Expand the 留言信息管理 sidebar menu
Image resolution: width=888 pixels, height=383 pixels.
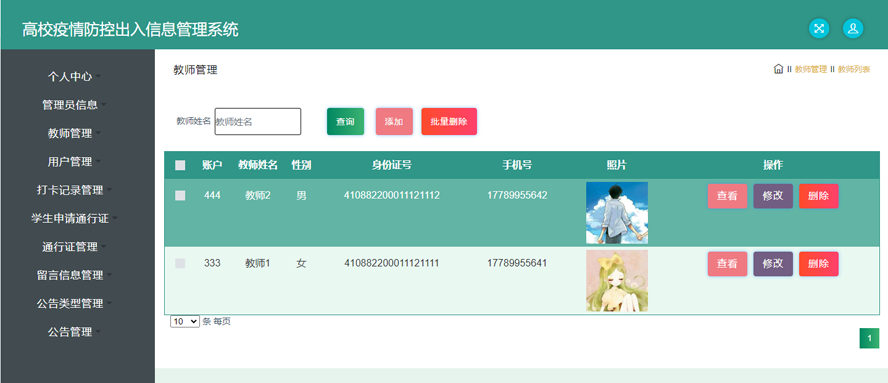pyautogui.click(x=74, y=275)
